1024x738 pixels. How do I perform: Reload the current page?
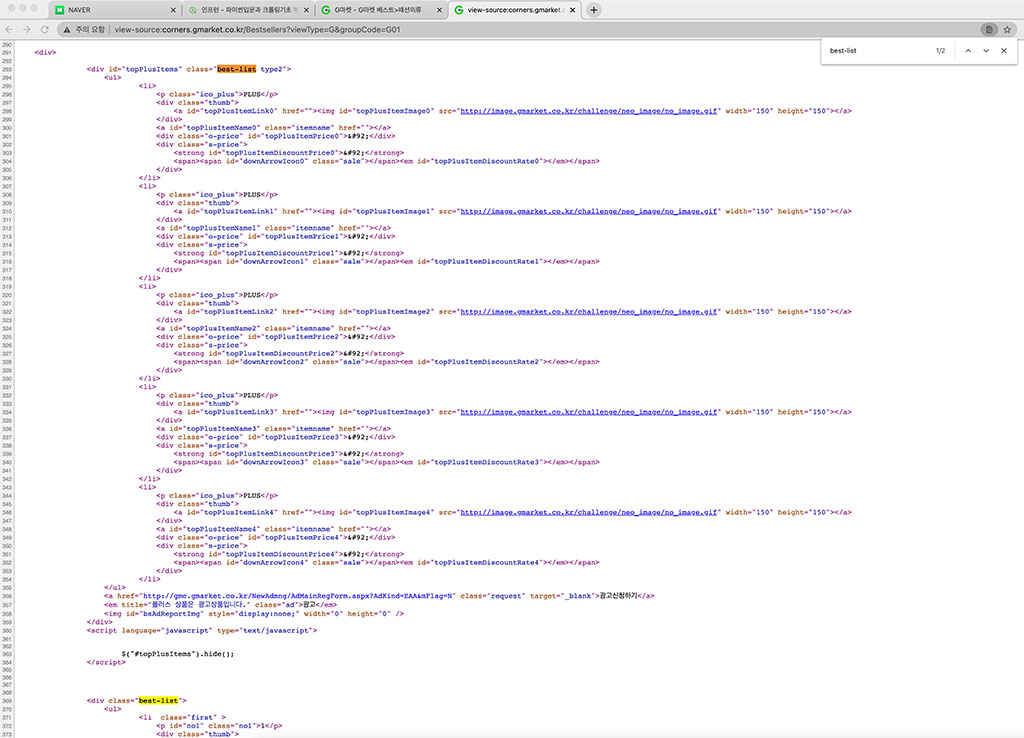click(44, 29)
